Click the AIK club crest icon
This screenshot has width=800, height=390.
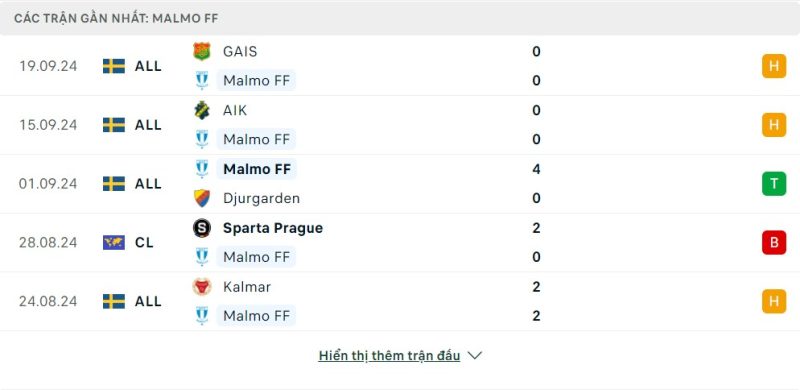pos(202,110)
